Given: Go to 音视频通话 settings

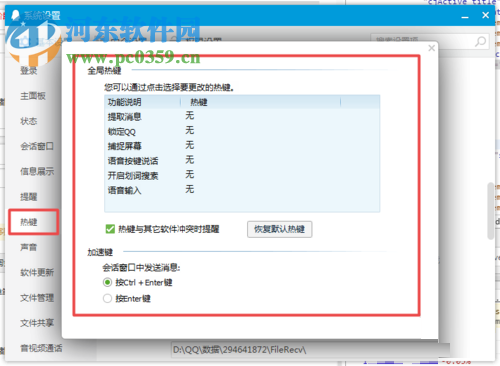Looking at the screenshot, I should tap(41, 348).
